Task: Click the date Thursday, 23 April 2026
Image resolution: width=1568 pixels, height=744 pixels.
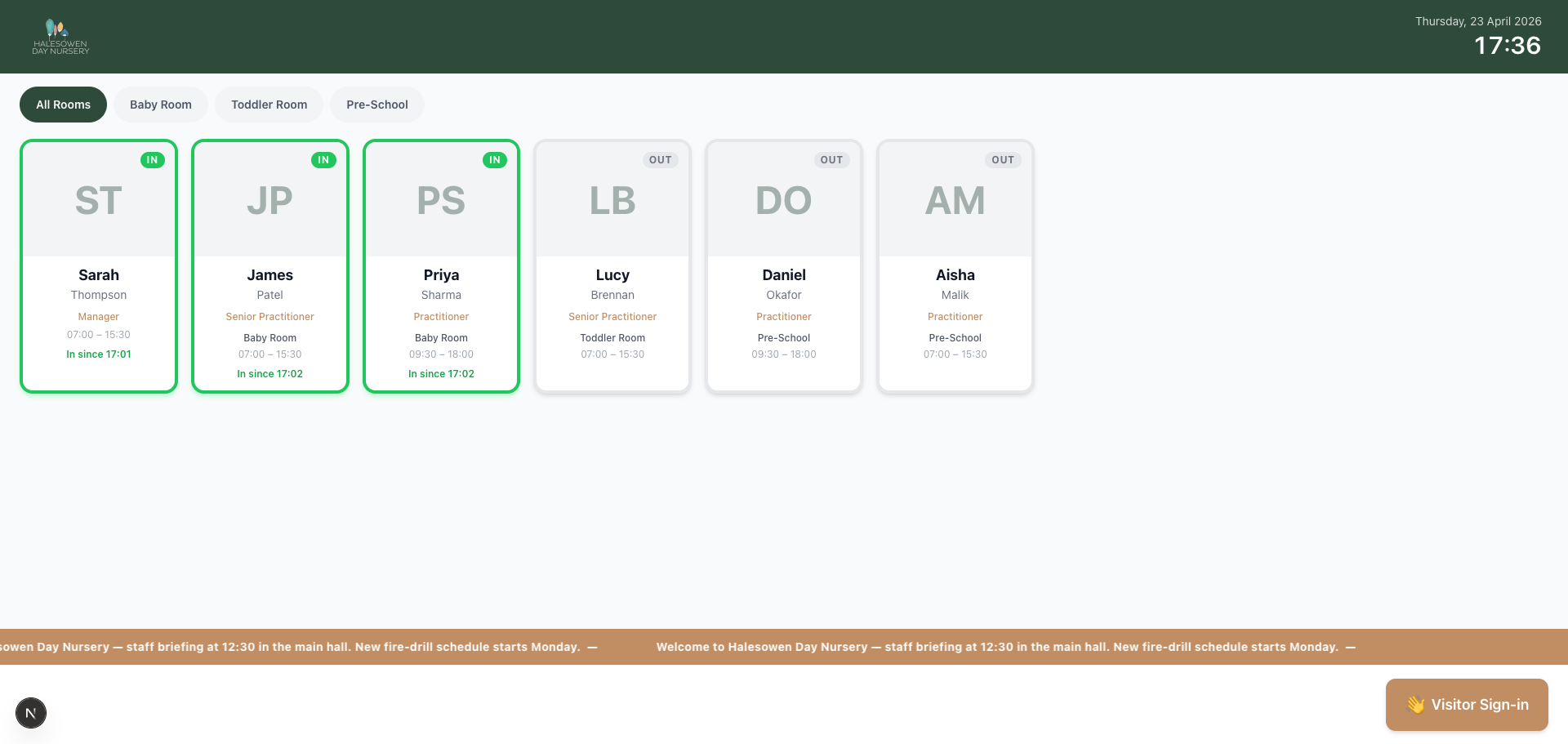Action: (1478, 21)
